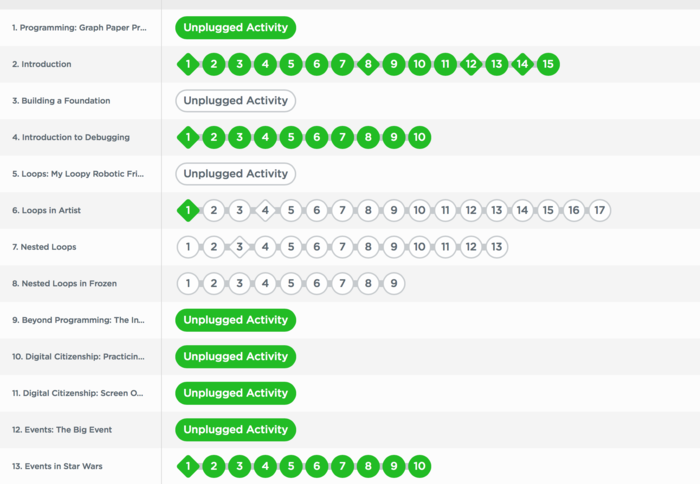Open Unplugged Activity for lesson 11 Digital Citizenship
Screen dimensions: 700x484
[x=235, y=393]
